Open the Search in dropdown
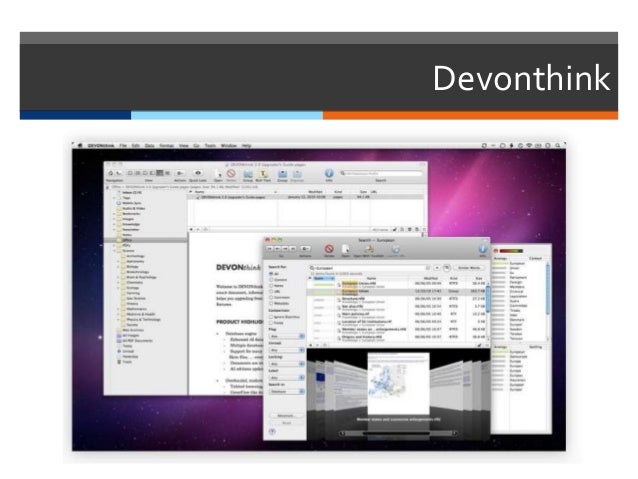The height and width of the screenshot is (479, 638). 286,392
